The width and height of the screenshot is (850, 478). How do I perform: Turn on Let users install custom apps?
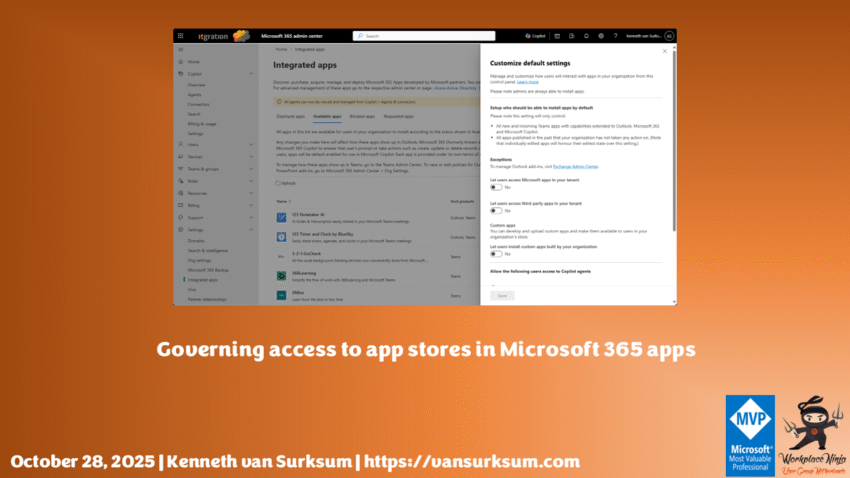tap(495, 254)
